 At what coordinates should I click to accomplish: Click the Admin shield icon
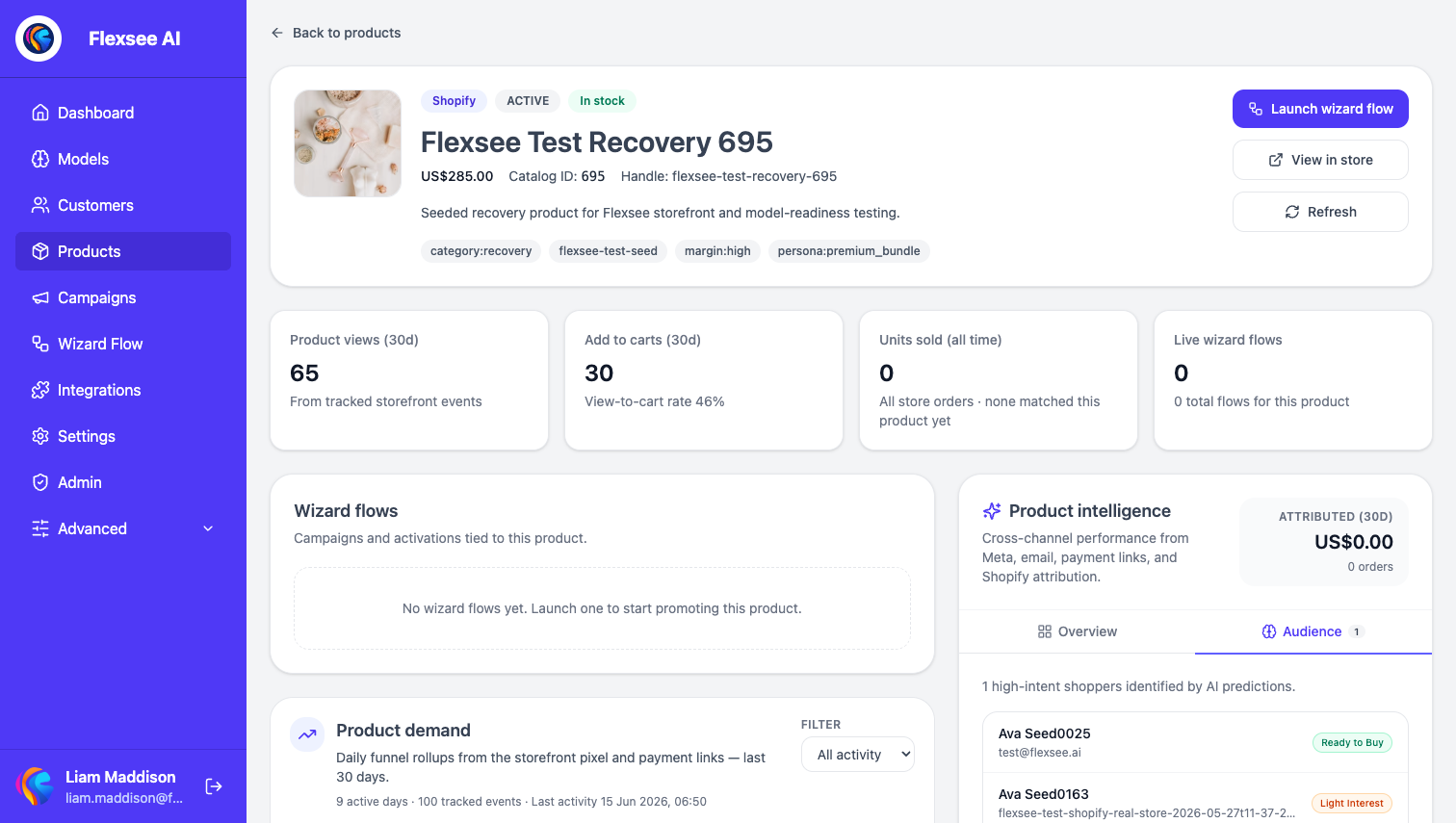[40, 482]
